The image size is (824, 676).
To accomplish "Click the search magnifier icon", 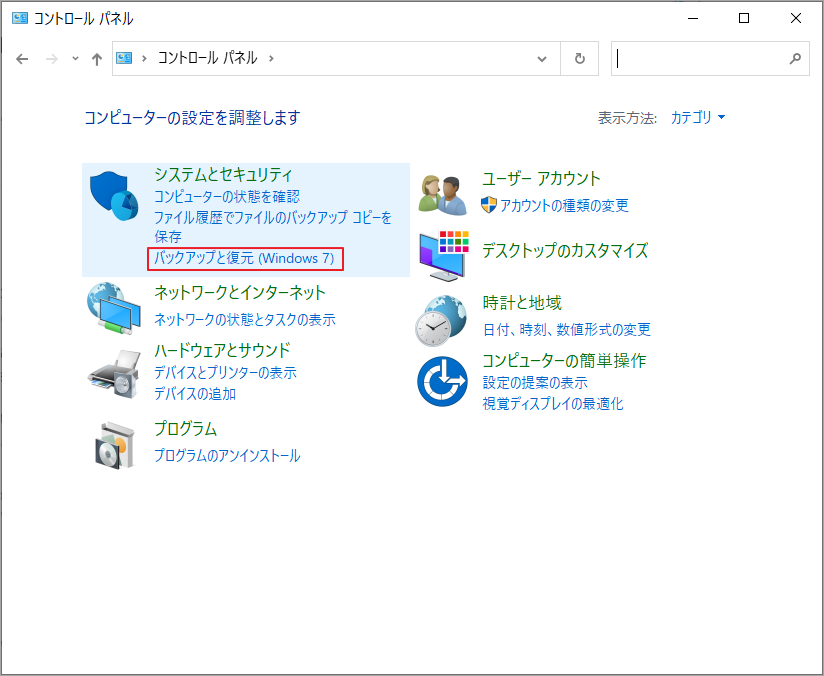I will (795, 58).
